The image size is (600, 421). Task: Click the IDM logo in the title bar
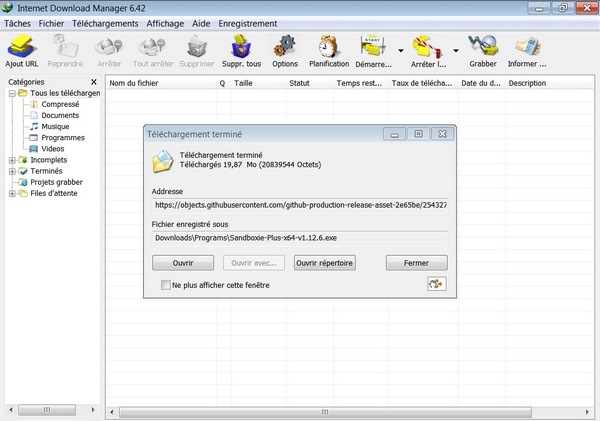click(8, 8)
